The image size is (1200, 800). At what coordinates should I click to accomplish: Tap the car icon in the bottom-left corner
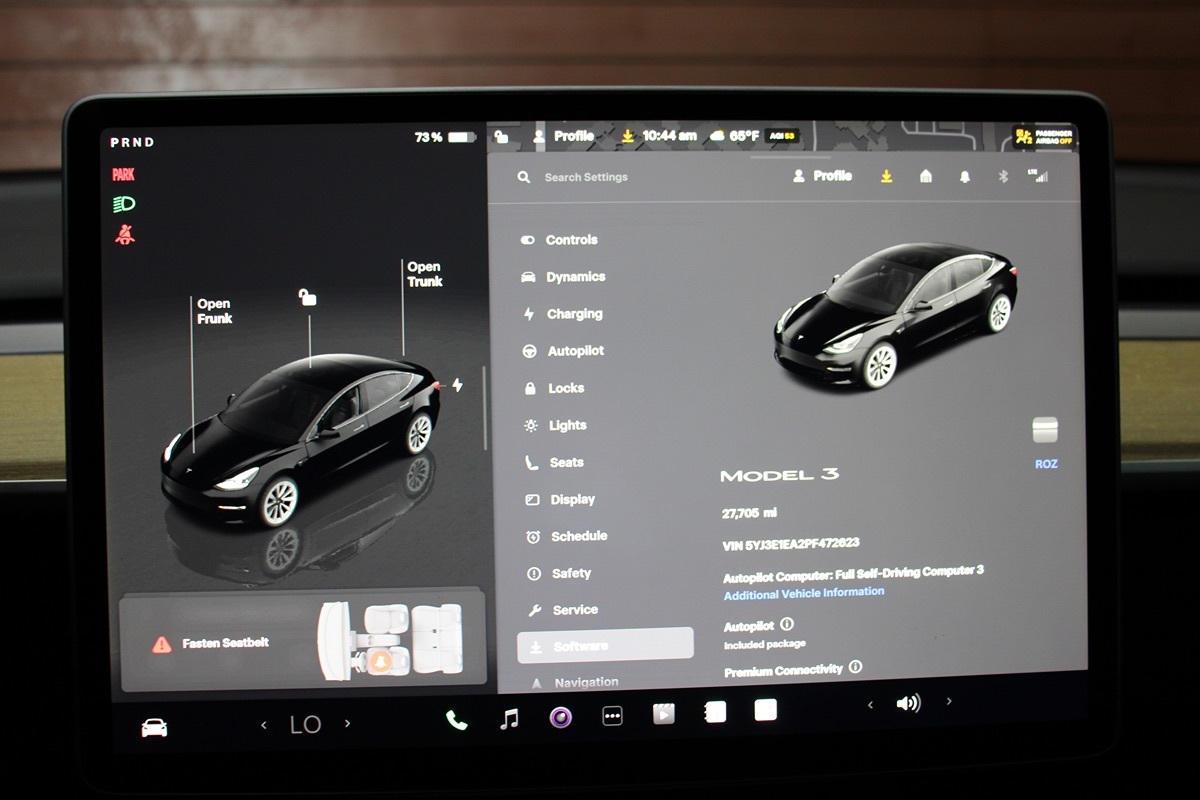pos(154,727)
